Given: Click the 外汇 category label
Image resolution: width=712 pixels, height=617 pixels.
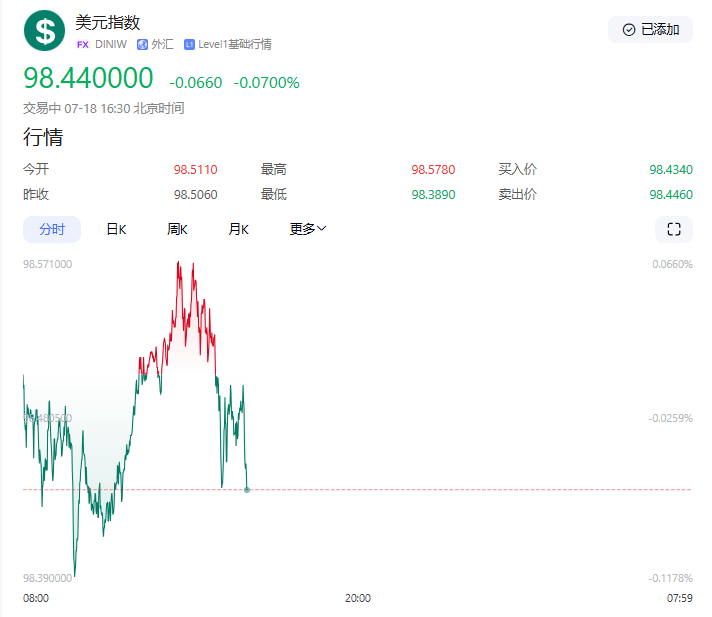Looking at the screenshot, I should click(162, 44).
